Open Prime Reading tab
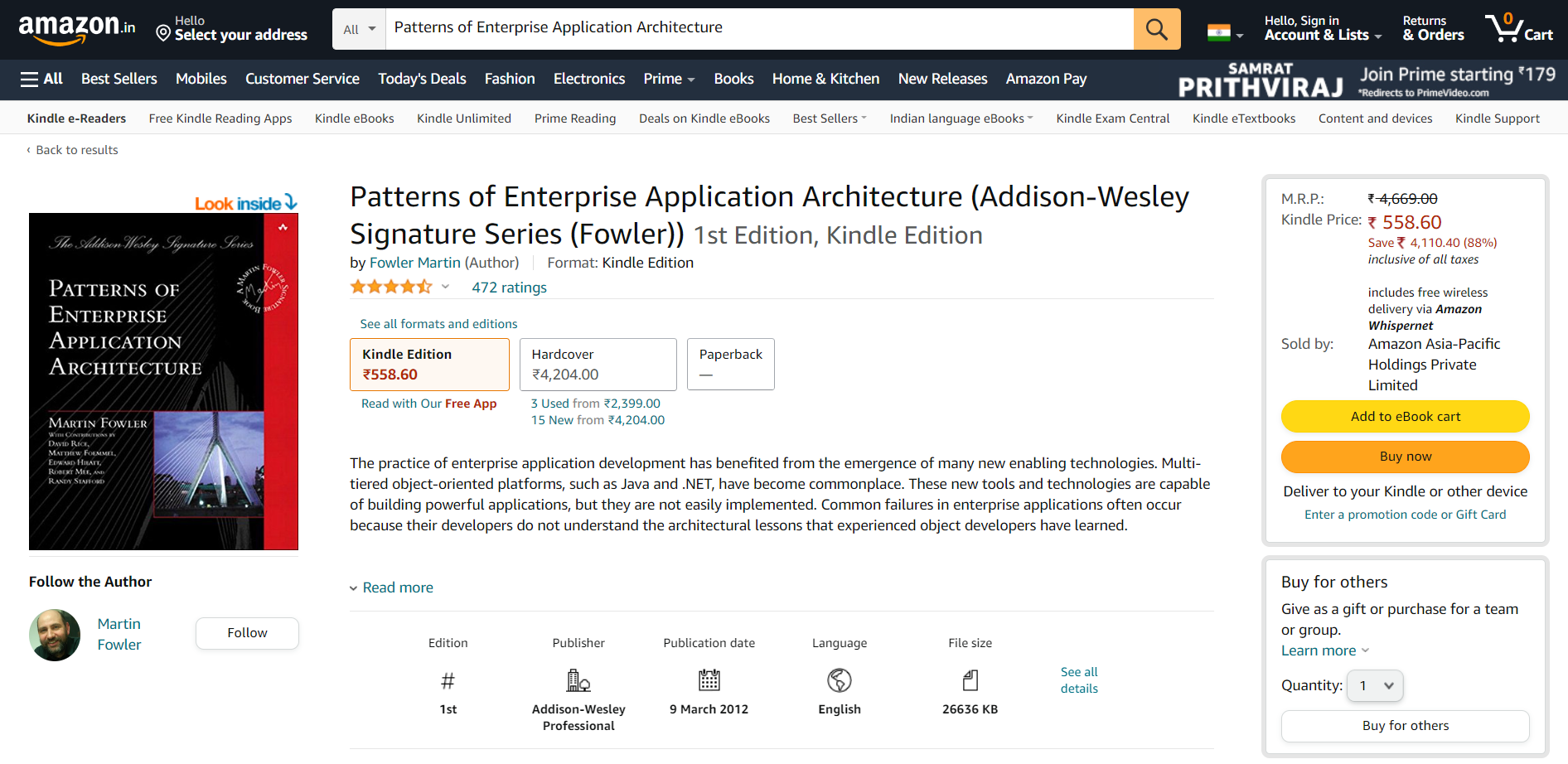 pyautogui.click(x=575, y=118)
